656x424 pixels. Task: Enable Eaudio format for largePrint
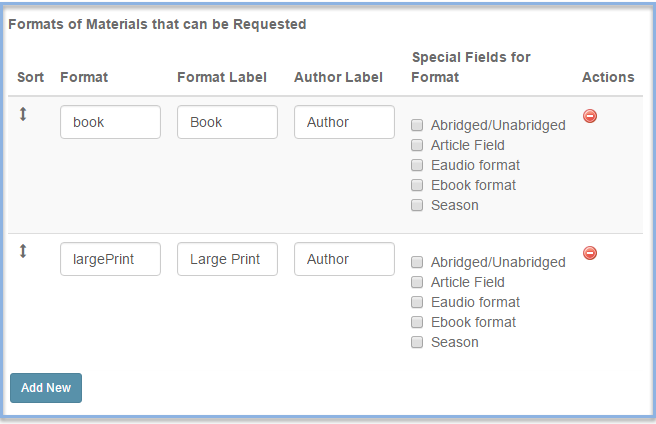[417, 302]
